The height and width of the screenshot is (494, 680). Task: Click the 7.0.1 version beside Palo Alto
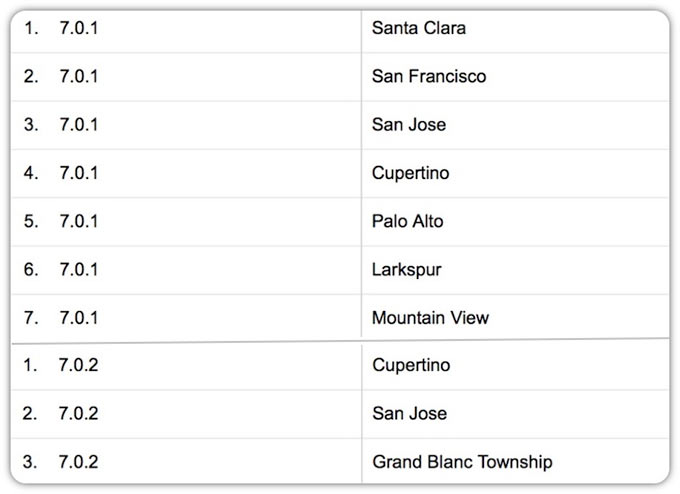[x=79, y=221]
